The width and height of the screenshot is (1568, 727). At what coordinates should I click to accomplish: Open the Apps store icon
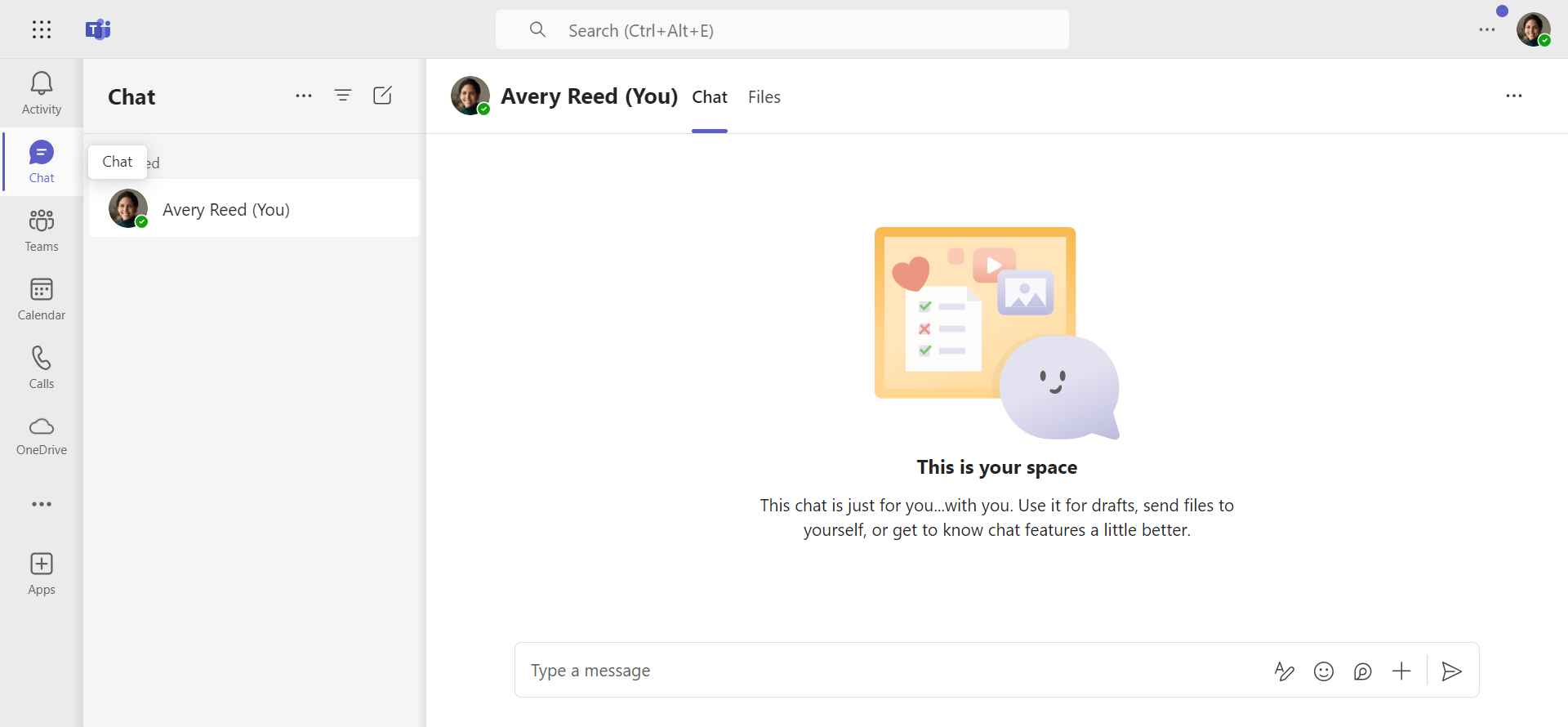(x=42, y=573)
